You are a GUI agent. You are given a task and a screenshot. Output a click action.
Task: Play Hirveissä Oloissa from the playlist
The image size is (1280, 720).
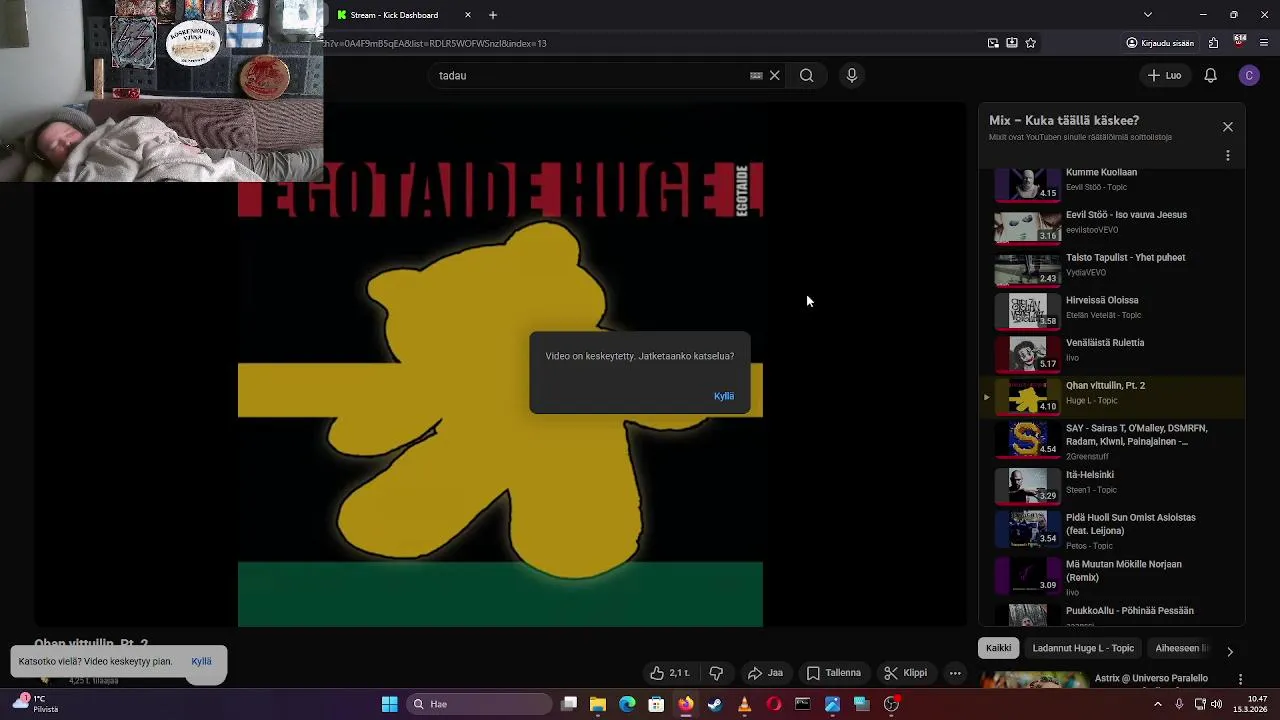pyautogui.click(x=1111, y=311)
